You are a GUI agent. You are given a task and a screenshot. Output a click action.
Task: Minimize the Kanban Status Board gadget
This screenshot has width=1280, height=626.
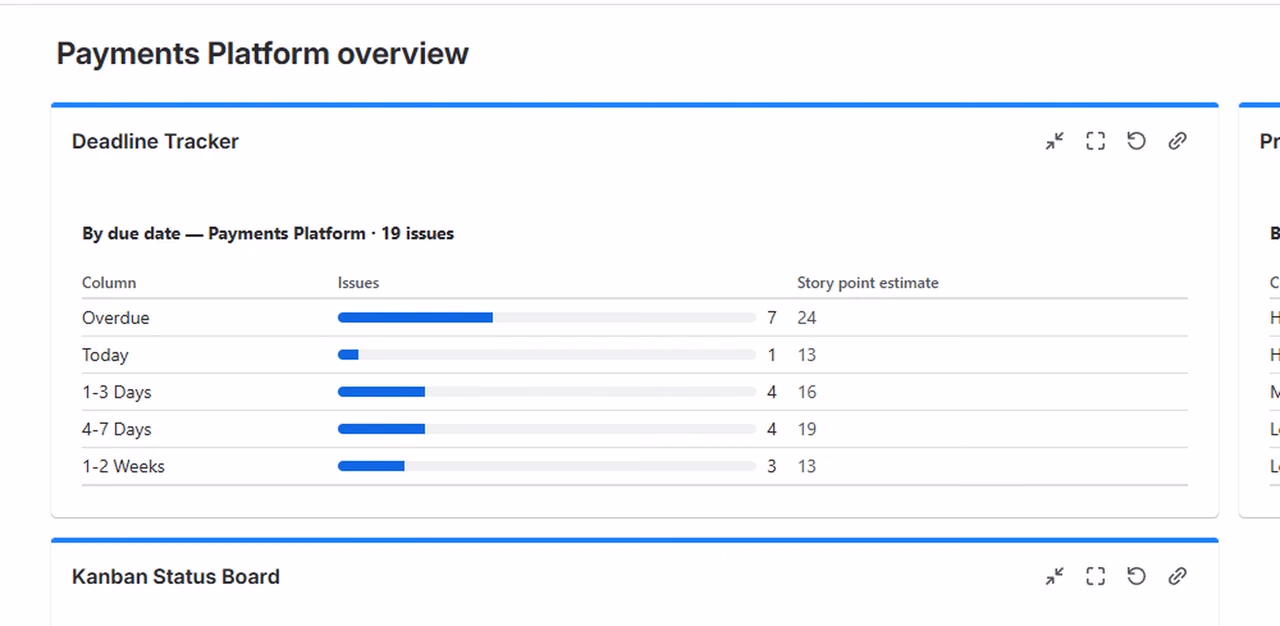click(x=1055, y=576)
